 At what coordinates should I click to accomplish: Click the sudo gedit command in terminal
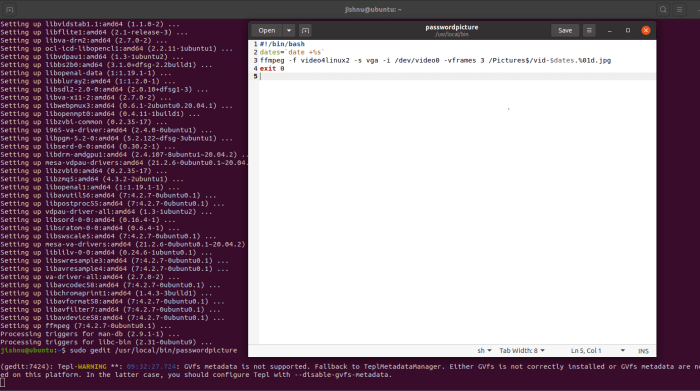[153, 350]
